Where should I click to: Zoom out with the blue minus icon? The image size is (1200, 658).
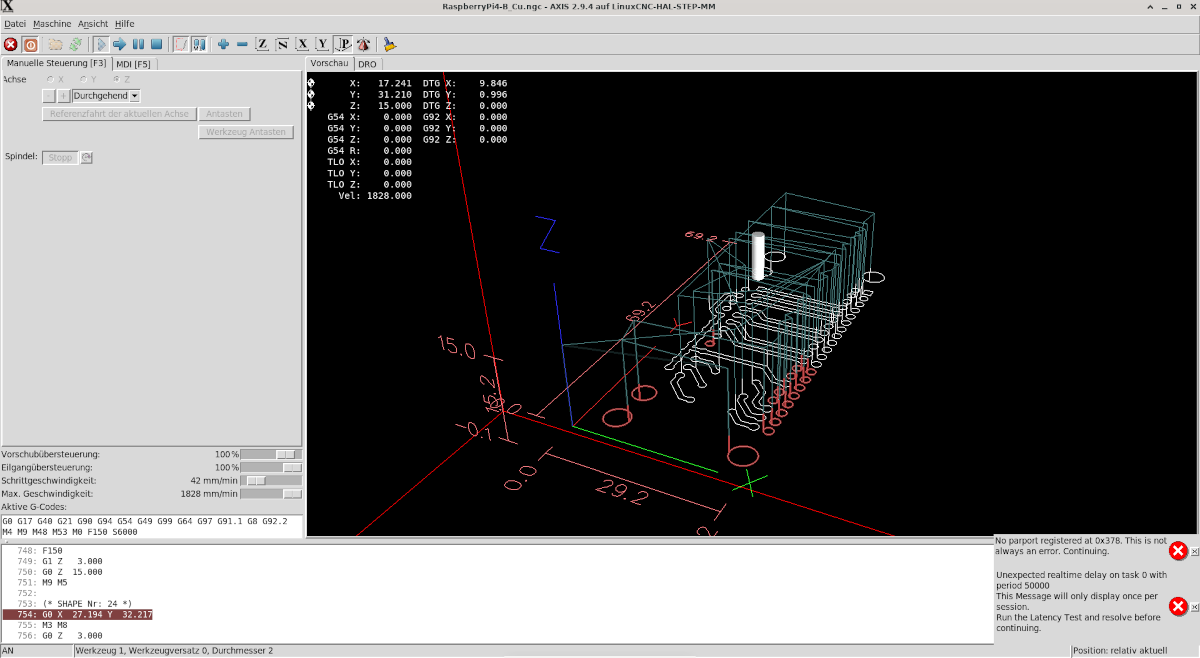[x=243, y=44]
